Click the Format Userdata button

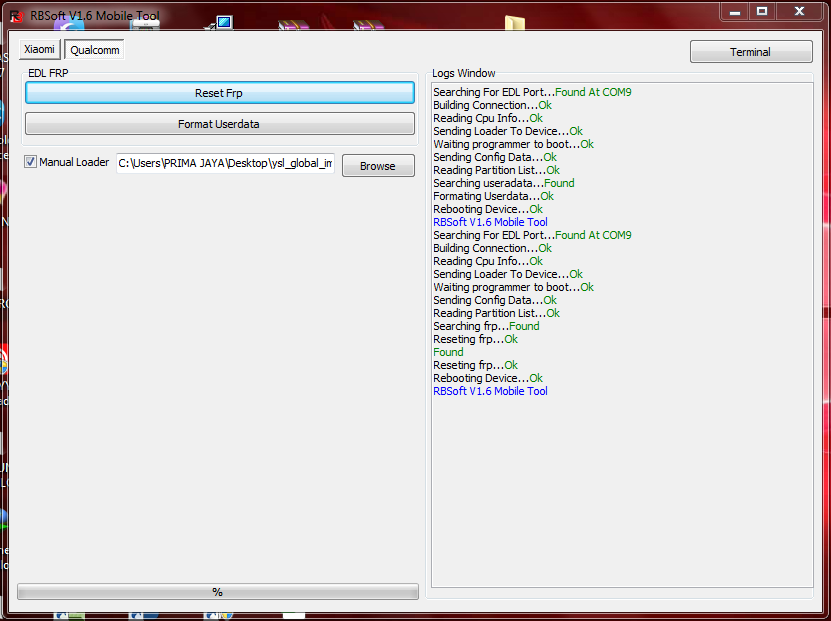tap(219, 124)
